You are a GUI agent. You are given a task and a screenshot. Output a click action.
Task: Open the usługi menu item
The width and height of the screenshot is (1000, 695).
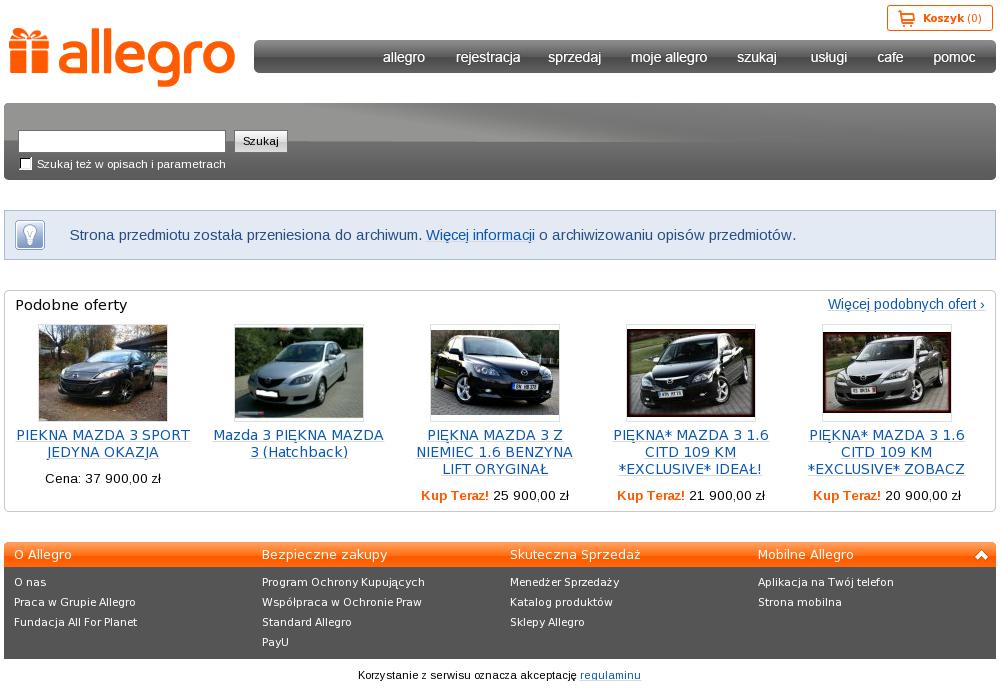pyautogui.click(x=828, y=57)
